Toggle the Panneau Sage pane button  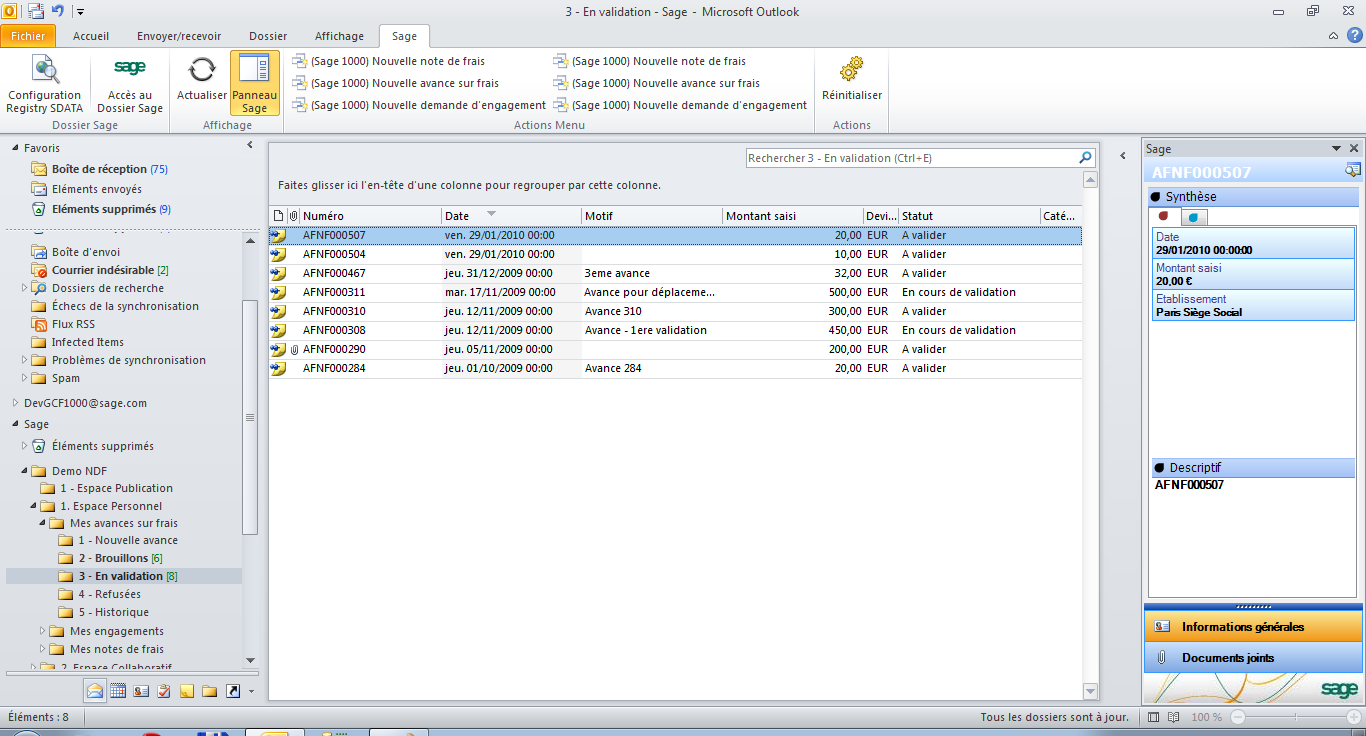click(x=255, y=84)
